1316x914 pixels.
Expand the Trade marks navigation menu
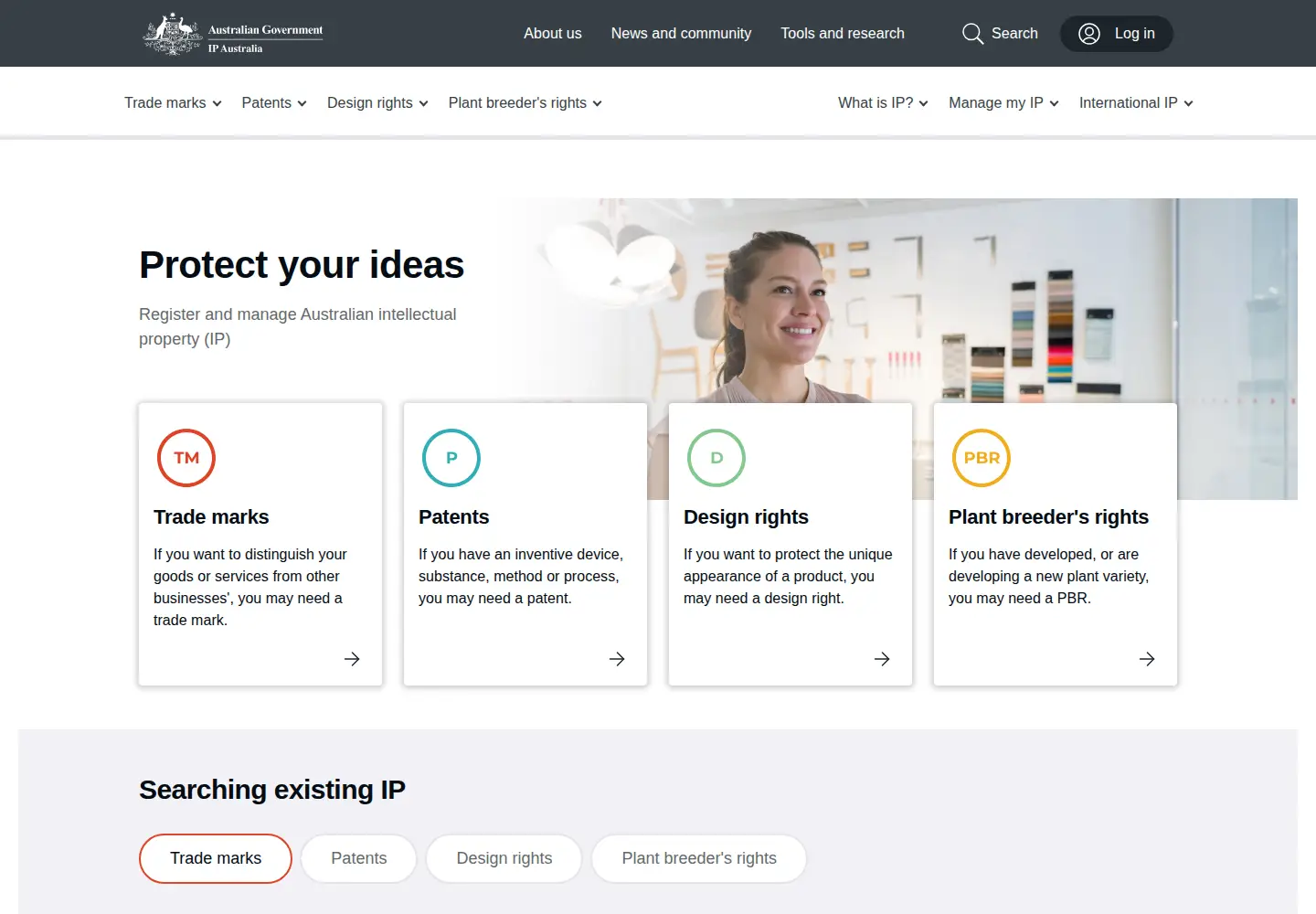click(x=173, y=103)
